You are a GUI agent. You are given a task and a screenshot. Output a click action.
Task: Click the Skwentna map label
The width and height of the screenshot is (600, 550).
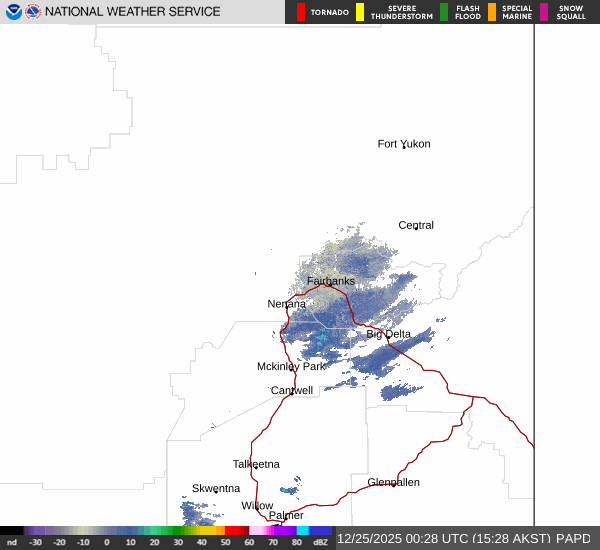(216, 488)
